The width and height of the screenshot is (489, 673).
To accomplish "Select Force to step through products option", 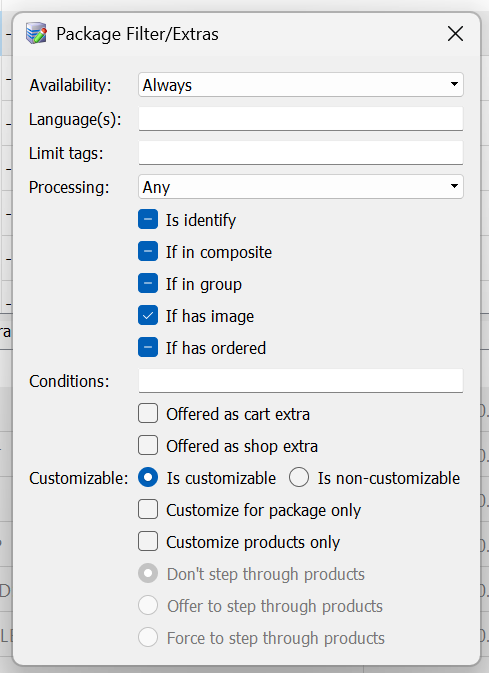I will click(x=148, y=638).
